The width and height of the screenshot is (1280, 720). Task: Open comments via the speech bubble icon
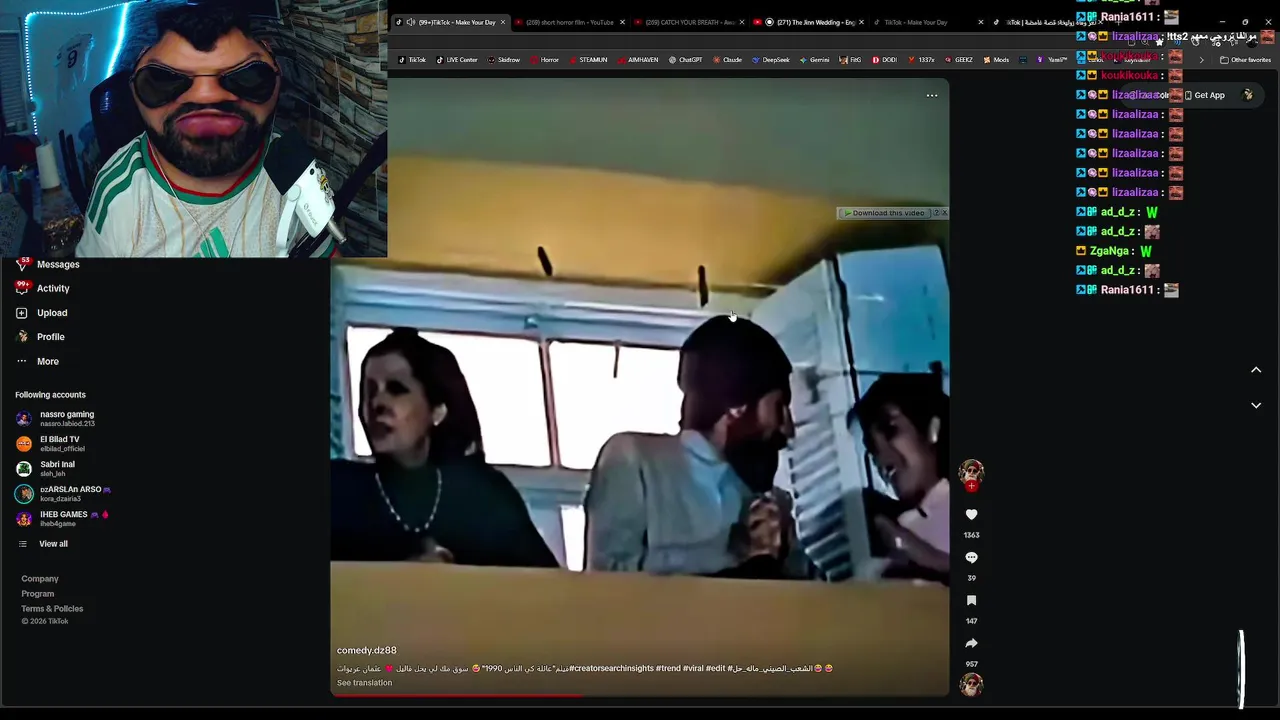point(971,557)
